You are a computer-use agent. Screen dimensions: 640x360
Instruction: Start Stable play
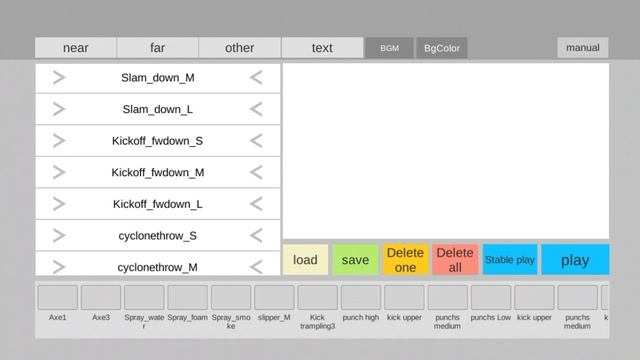coord(510,260)
